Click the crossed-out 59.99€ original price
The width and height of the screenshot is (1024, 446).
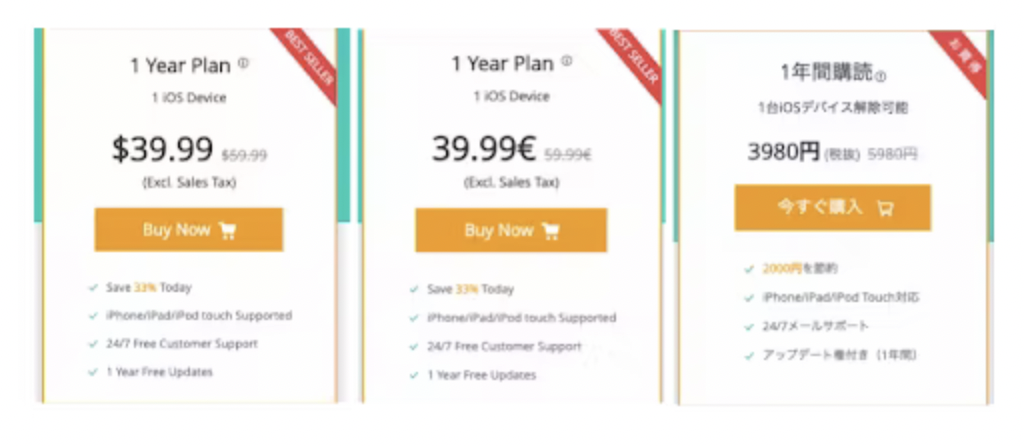(568, 154)
